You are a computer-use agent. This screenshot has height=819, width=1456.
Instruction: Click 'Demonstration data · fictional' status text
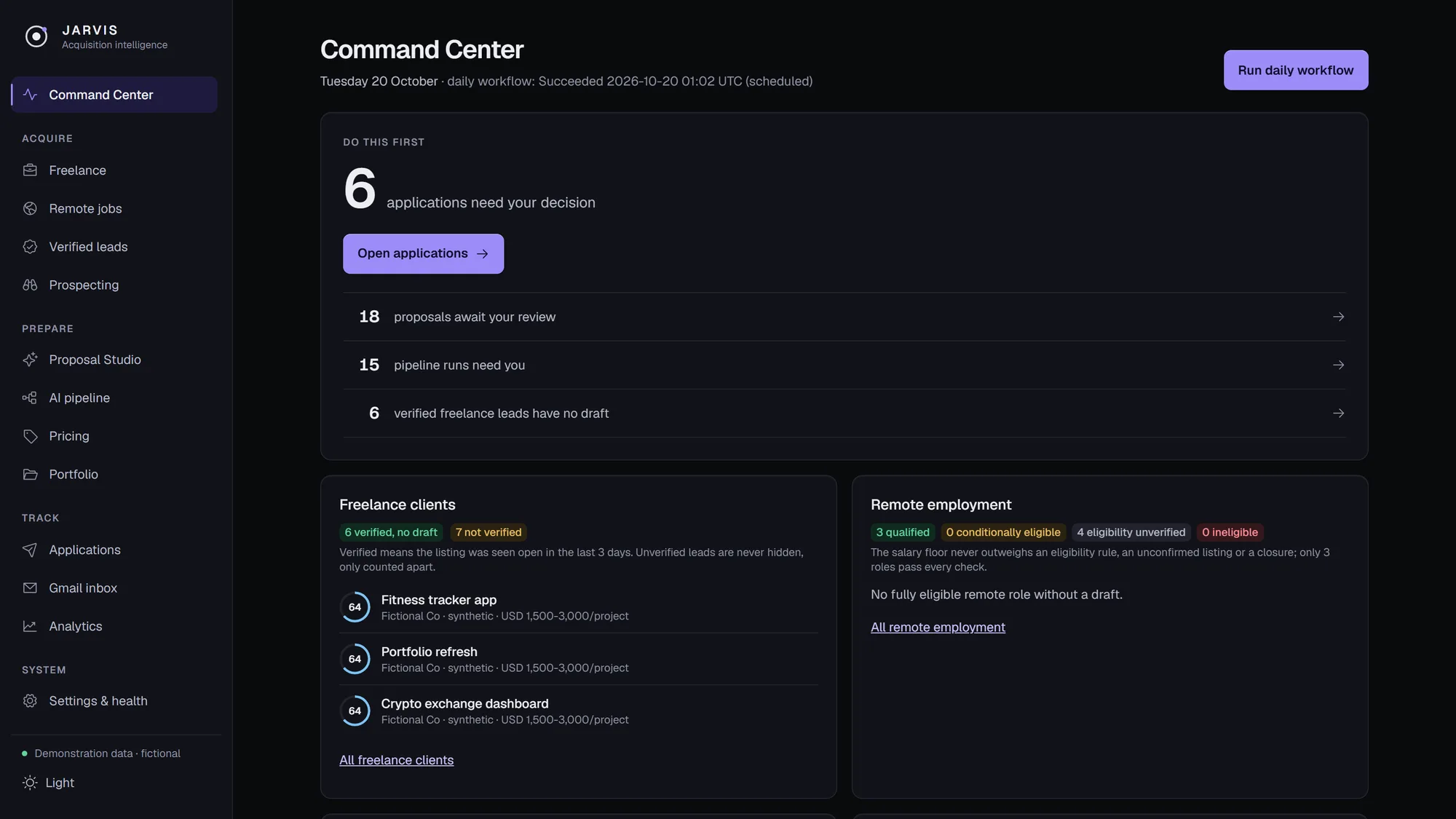tap(107, 753)
